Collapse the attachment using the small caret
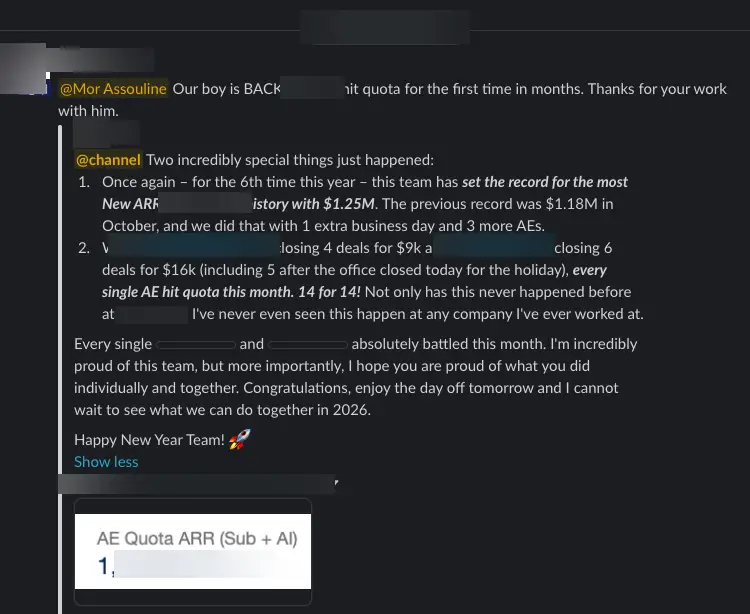 pyautogui.click(x=336, y=482)
